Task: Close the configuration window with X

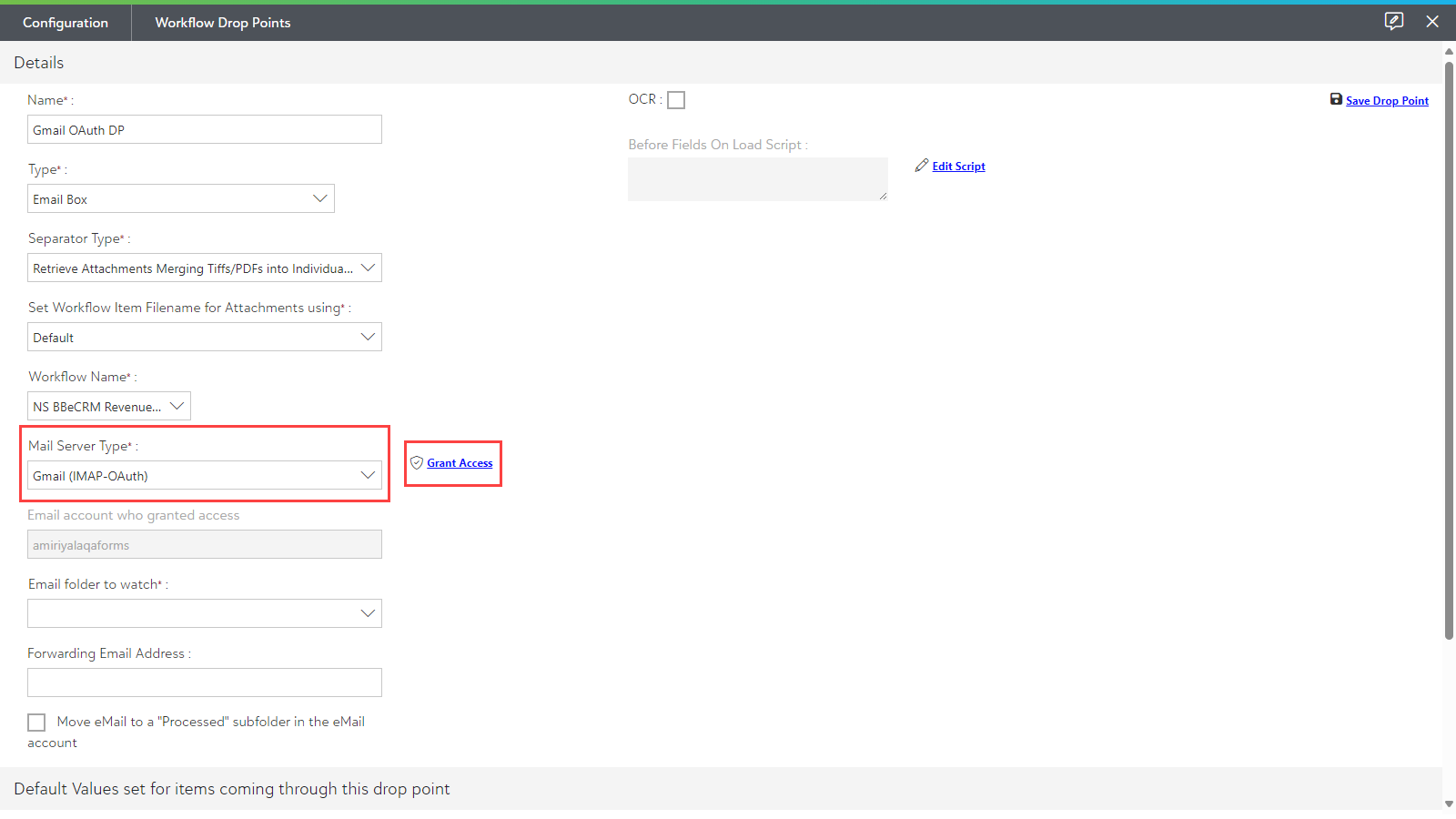Action: pyautogui.click(x=1432, y=22)
